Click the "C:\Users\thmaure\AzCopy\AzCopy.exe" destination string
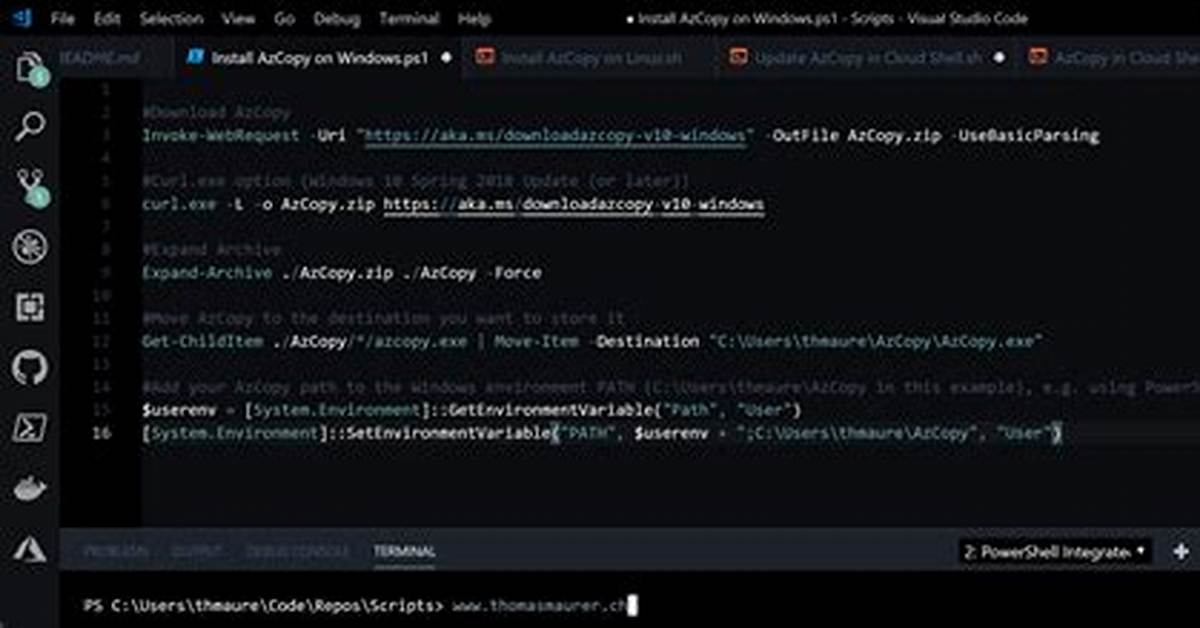The height and width of the screenshot is (628, 1200). pos(876,341)
